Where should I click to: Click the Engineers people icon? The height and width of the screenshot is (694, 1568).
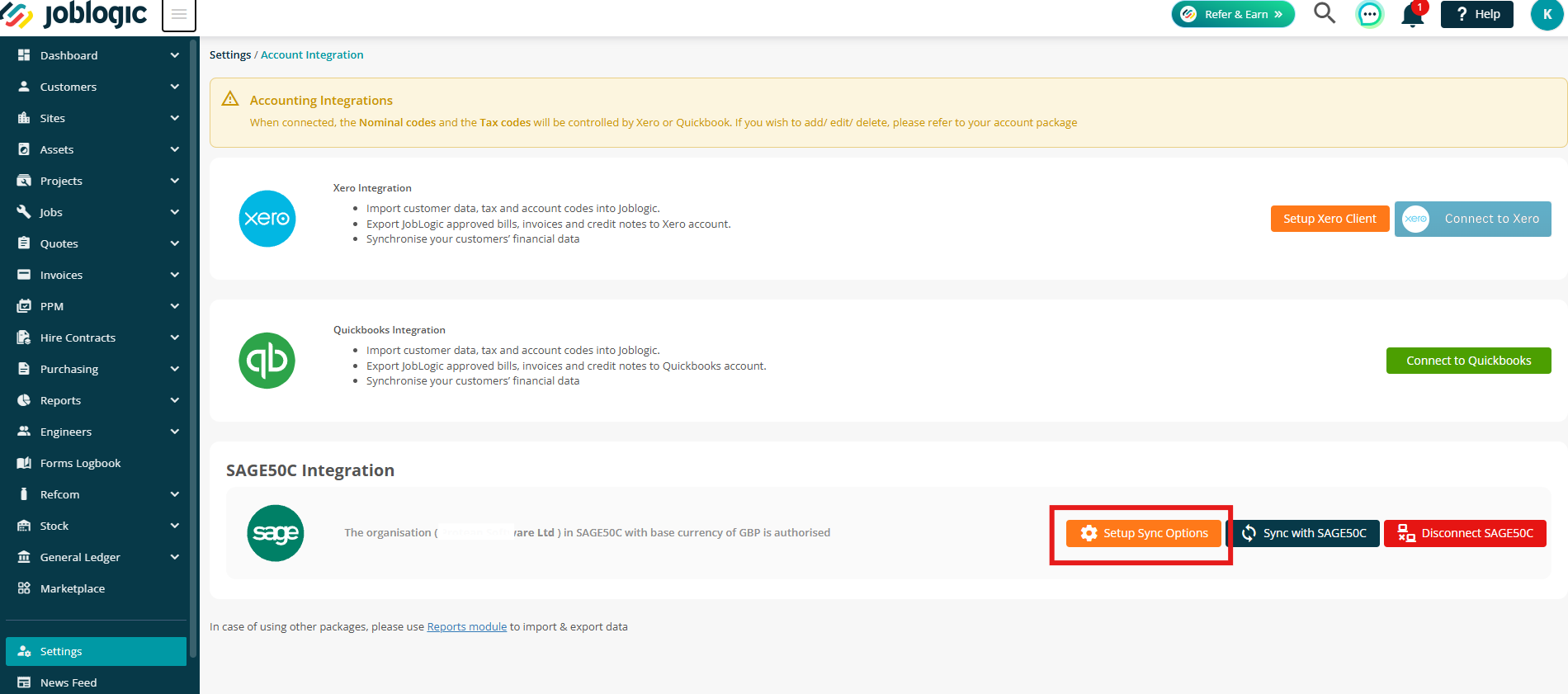[x=24, y=432]
